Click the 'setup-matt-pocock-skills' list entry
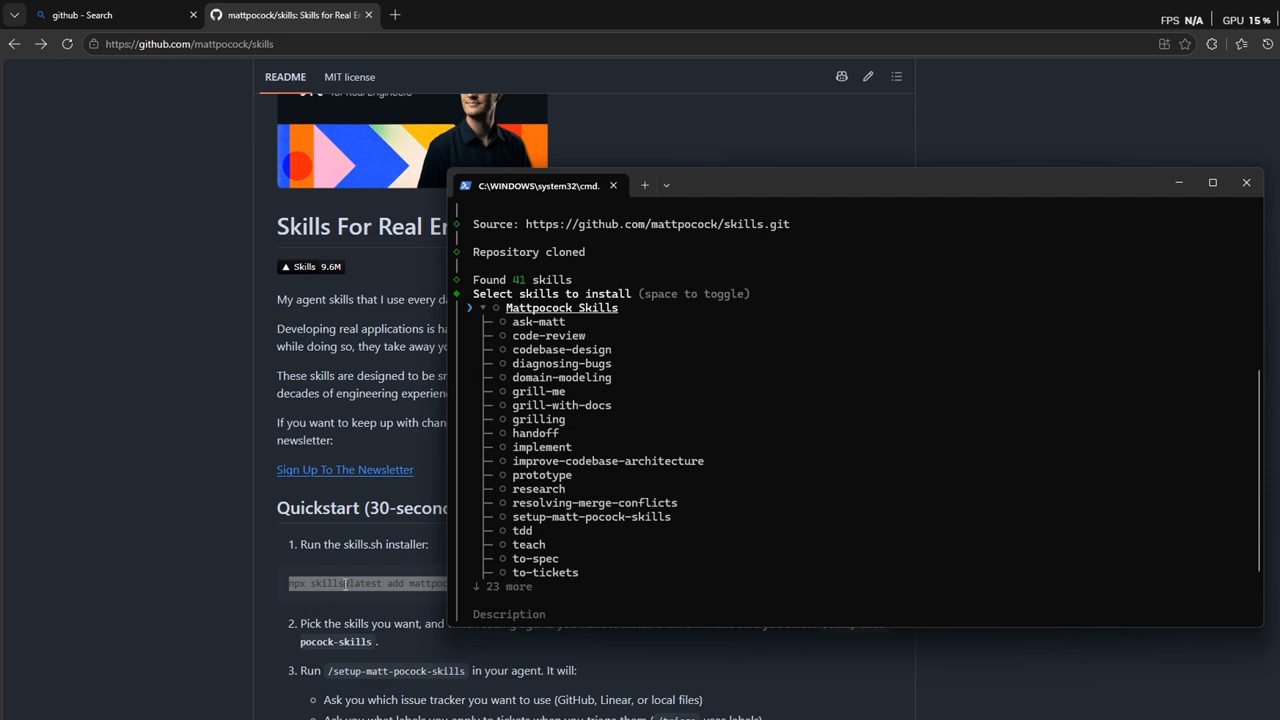 (x=591, y=517)
